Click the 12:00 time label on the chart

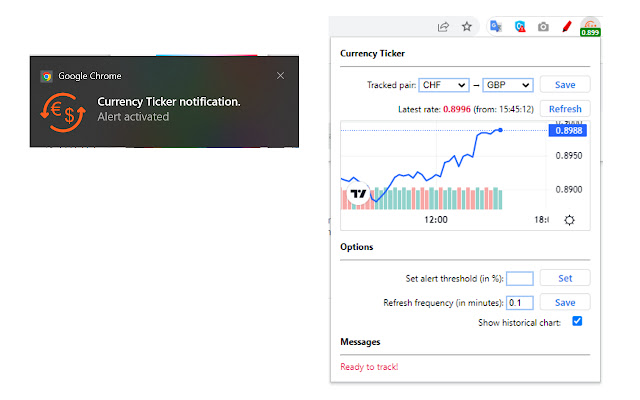point(436,220)
